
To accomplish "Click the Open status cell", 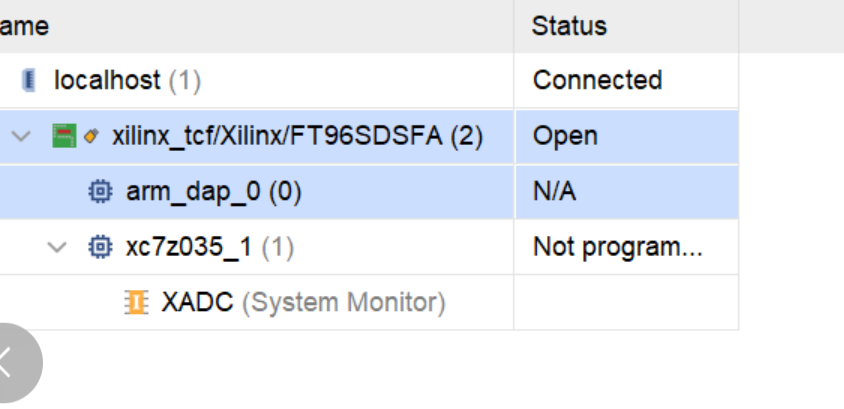I will click(x=626, y=136).
